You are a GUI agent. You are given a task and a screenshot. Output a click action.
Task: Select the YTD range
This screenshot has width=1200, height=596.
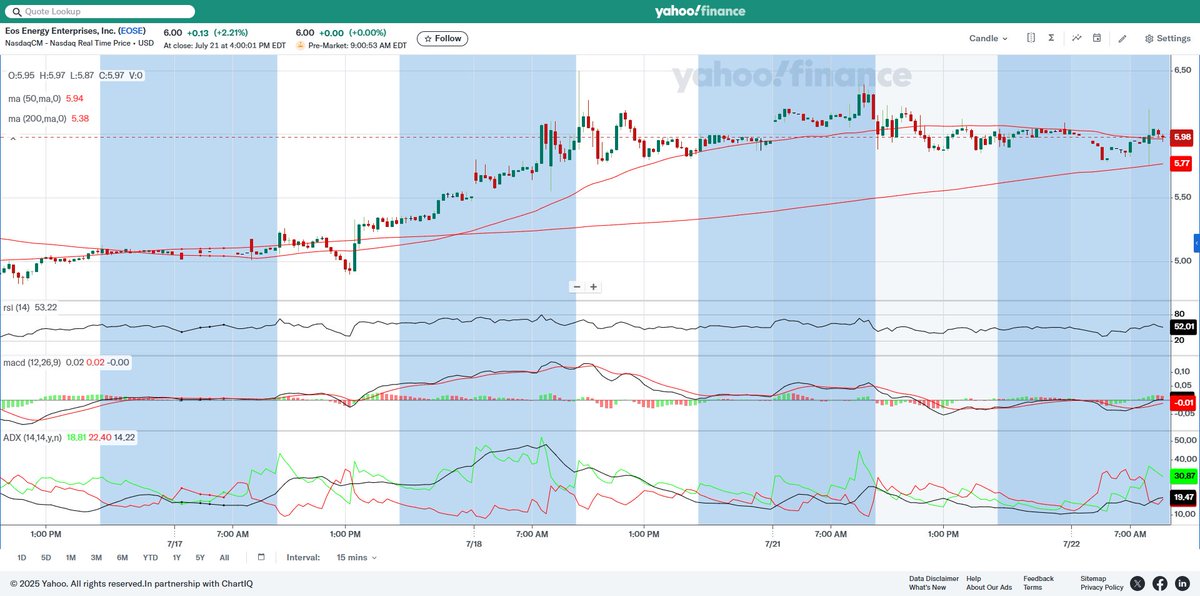coord(150,557)
